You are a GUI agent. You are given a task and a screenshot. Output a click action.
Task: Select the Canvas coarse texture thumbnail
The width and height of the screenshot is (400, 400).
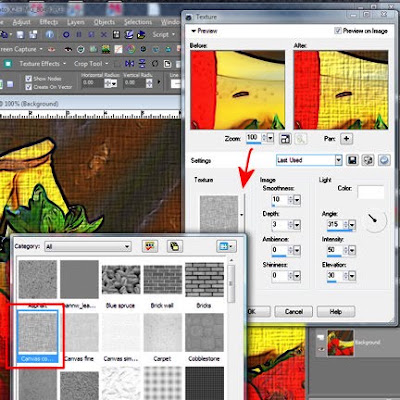tap(38, 332)
